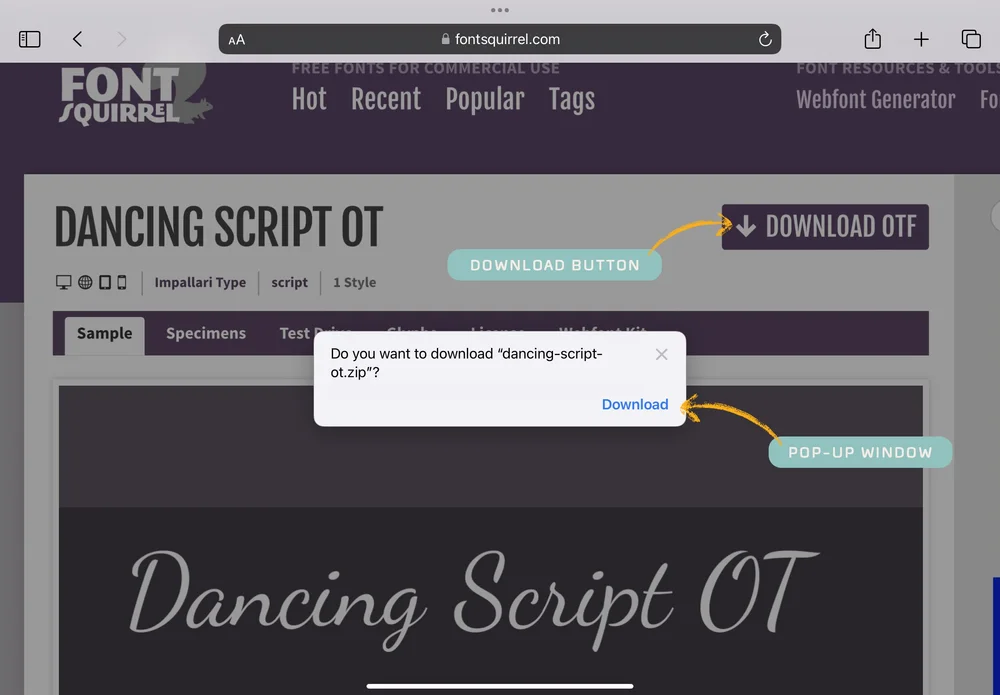Select the desktop usage icon

pos(62,282)
